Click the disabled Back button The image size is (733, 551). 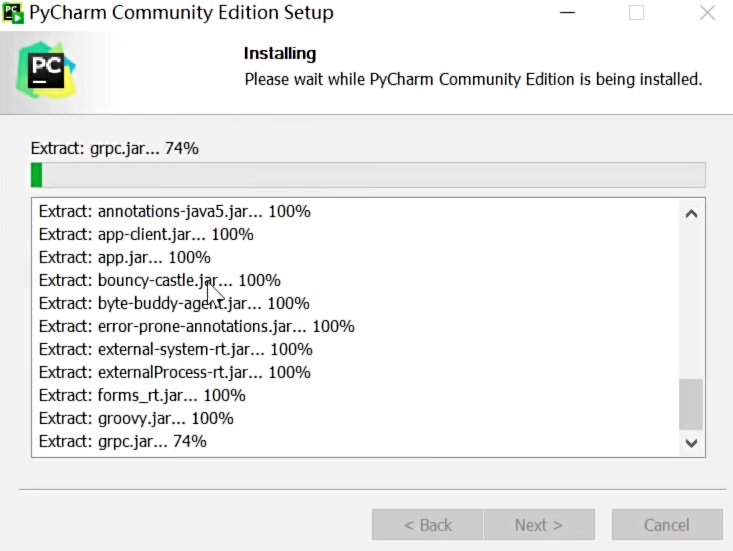[427, 525]
